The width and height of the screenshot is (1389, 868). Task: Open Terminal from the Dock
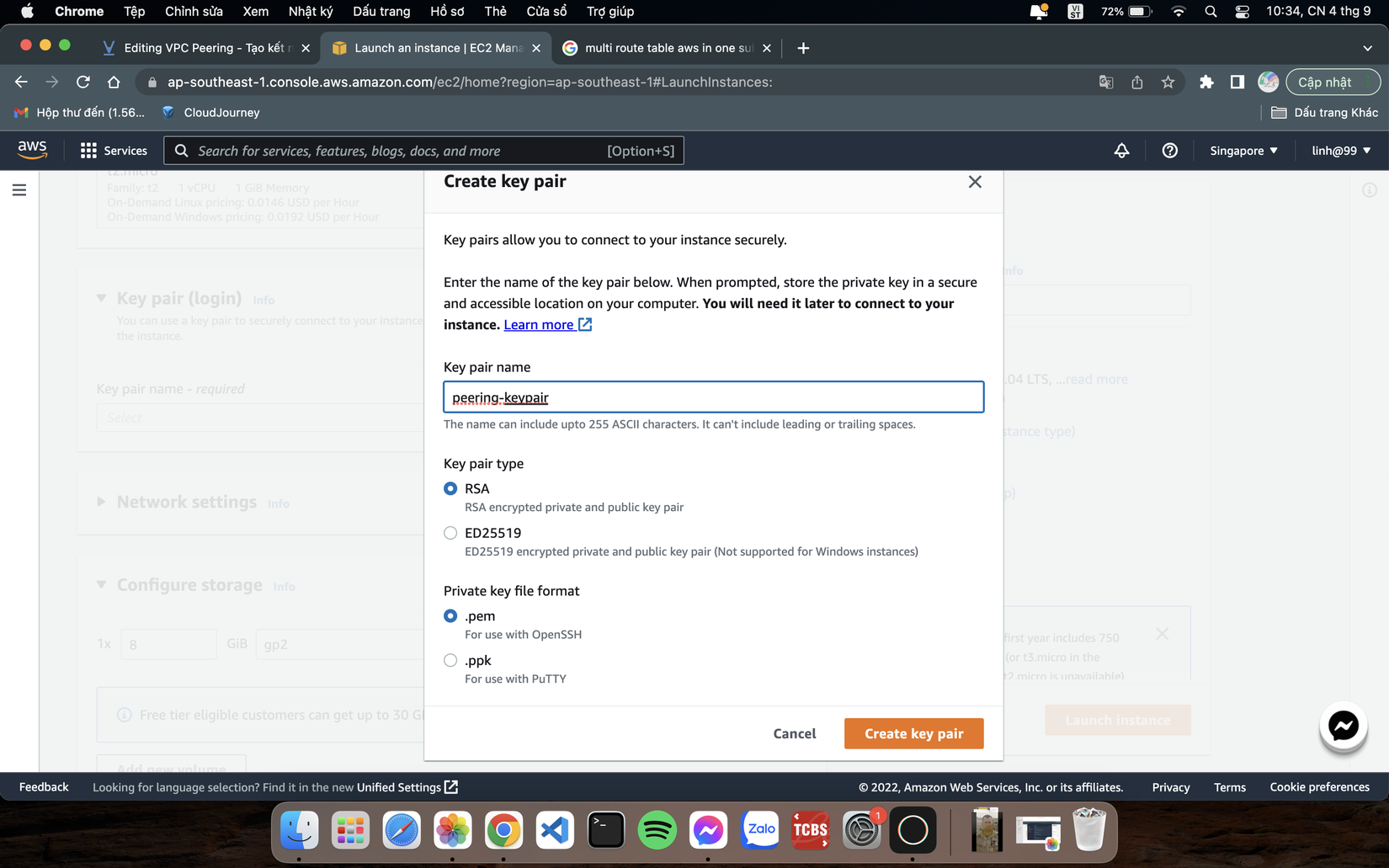606,831
